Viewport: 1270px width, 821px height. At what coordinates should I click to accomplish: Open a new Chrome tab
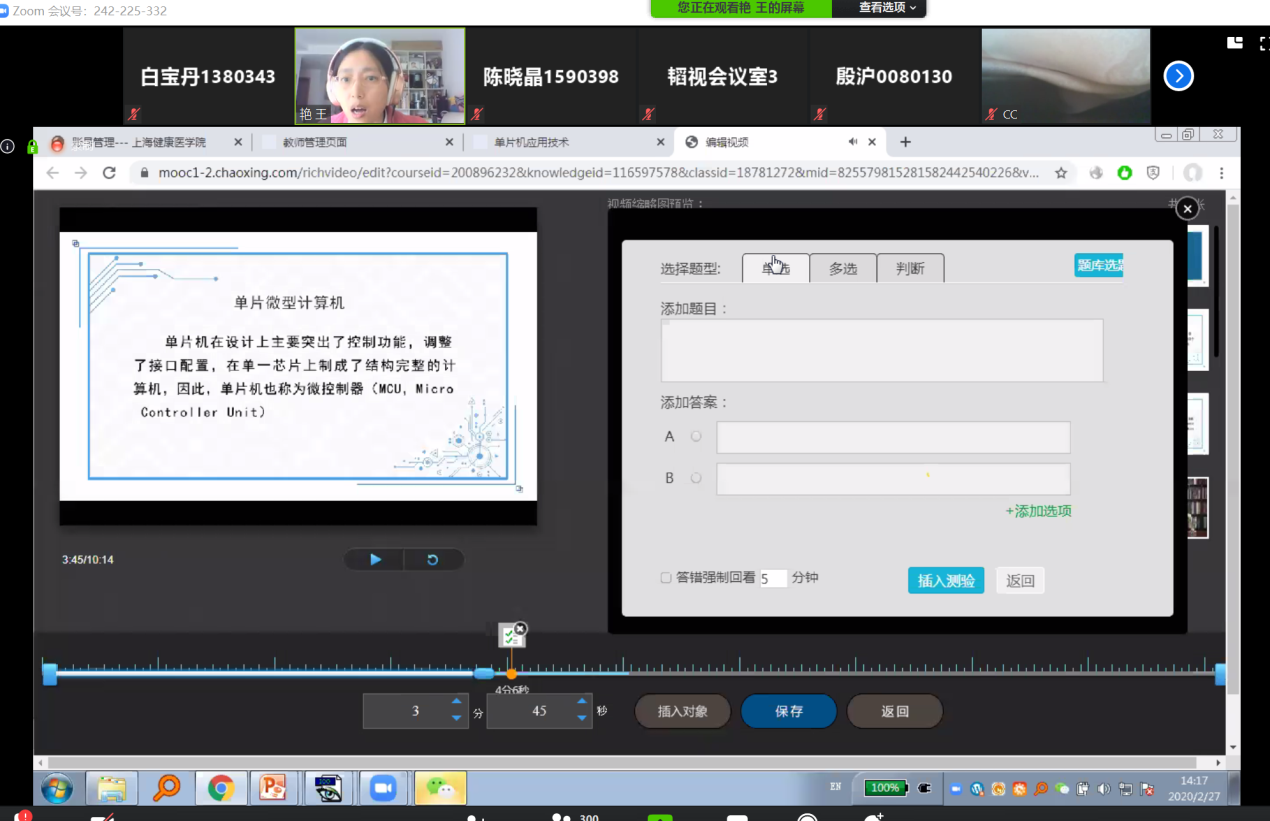click(x=905, y=142)
